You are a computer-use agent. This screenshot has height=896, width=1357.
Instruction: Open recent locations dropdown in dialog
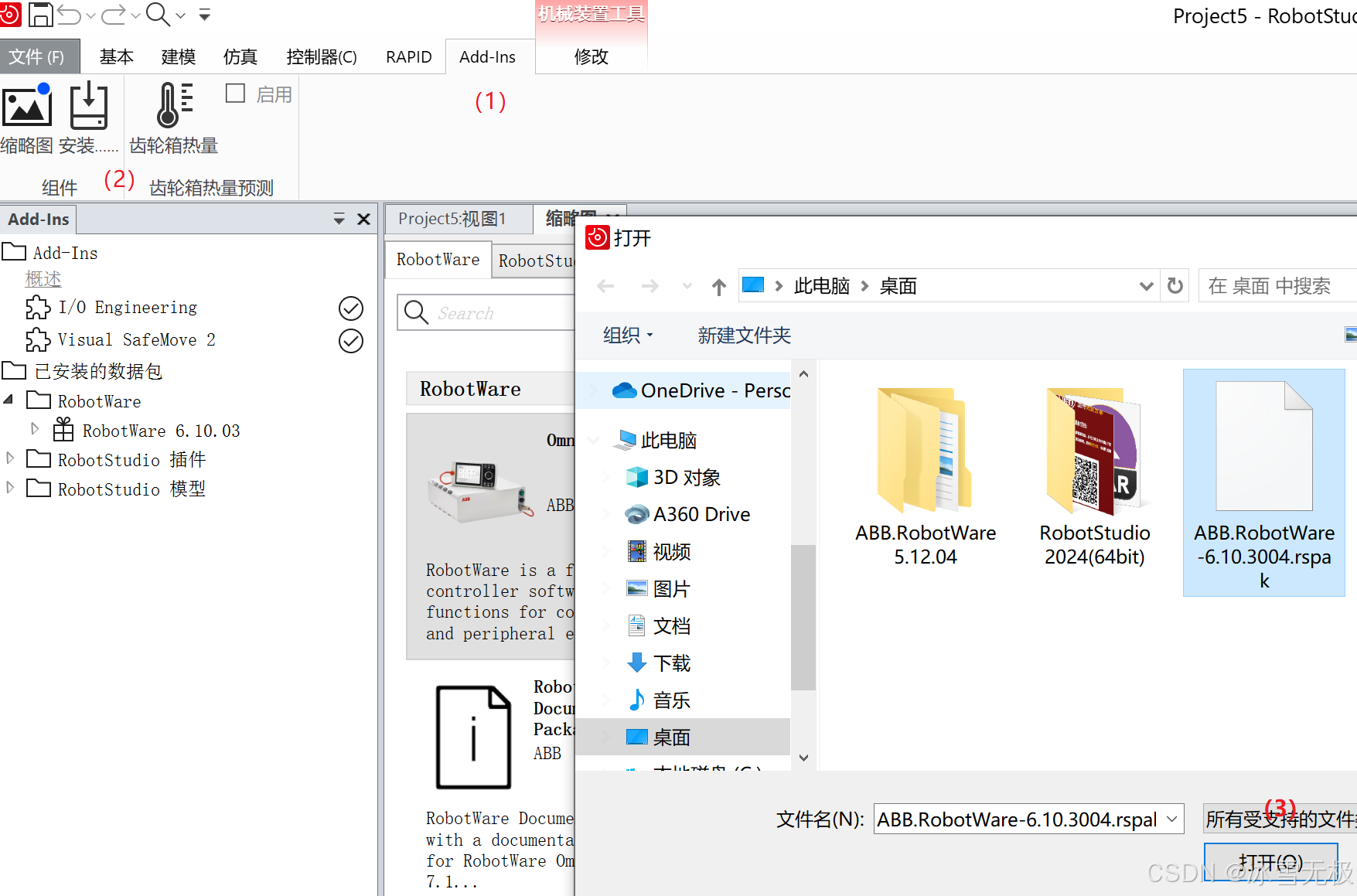click(687, 286)
